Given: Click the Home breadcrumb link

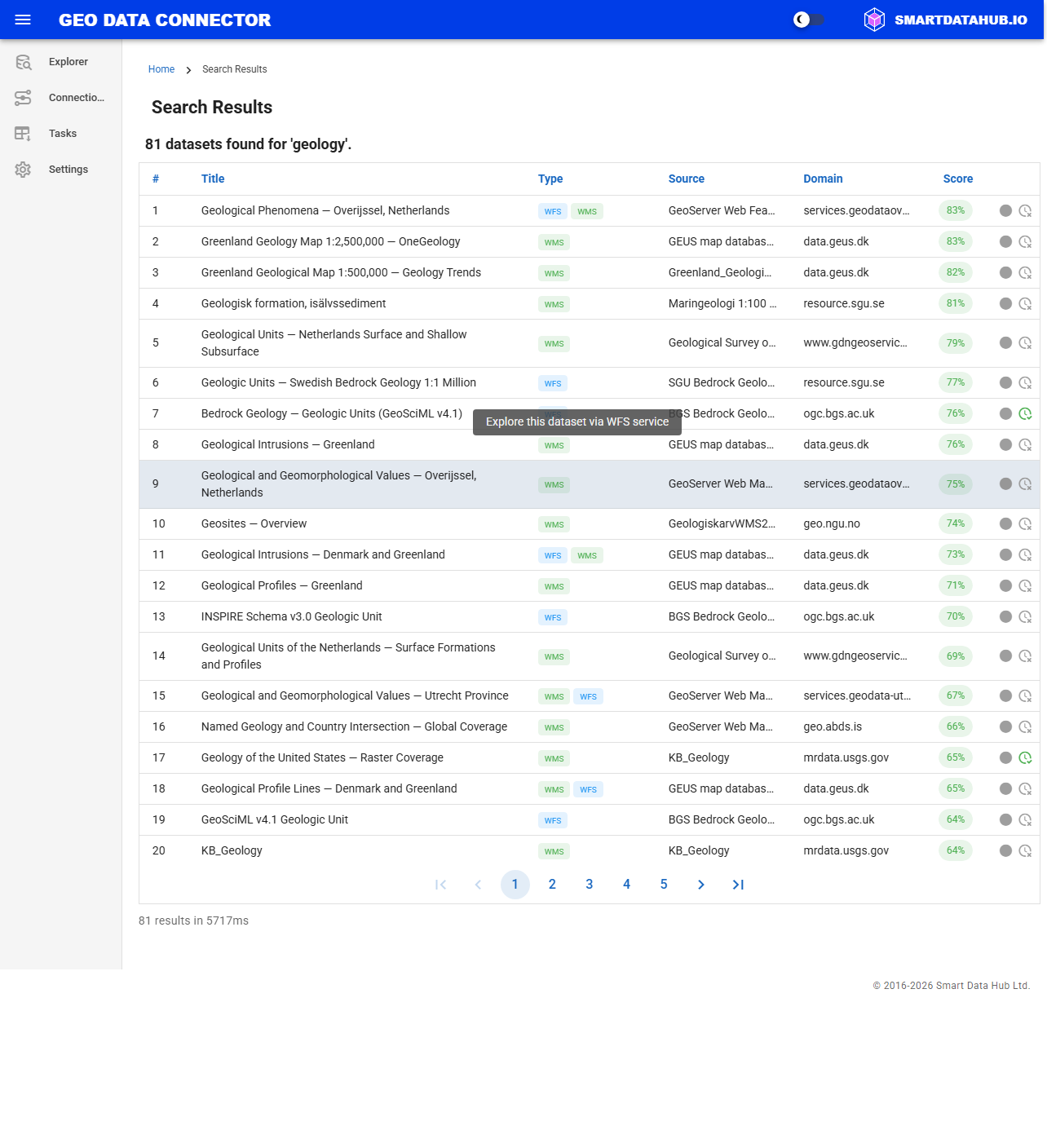Looking at the screenshot, I should (161, 69).
